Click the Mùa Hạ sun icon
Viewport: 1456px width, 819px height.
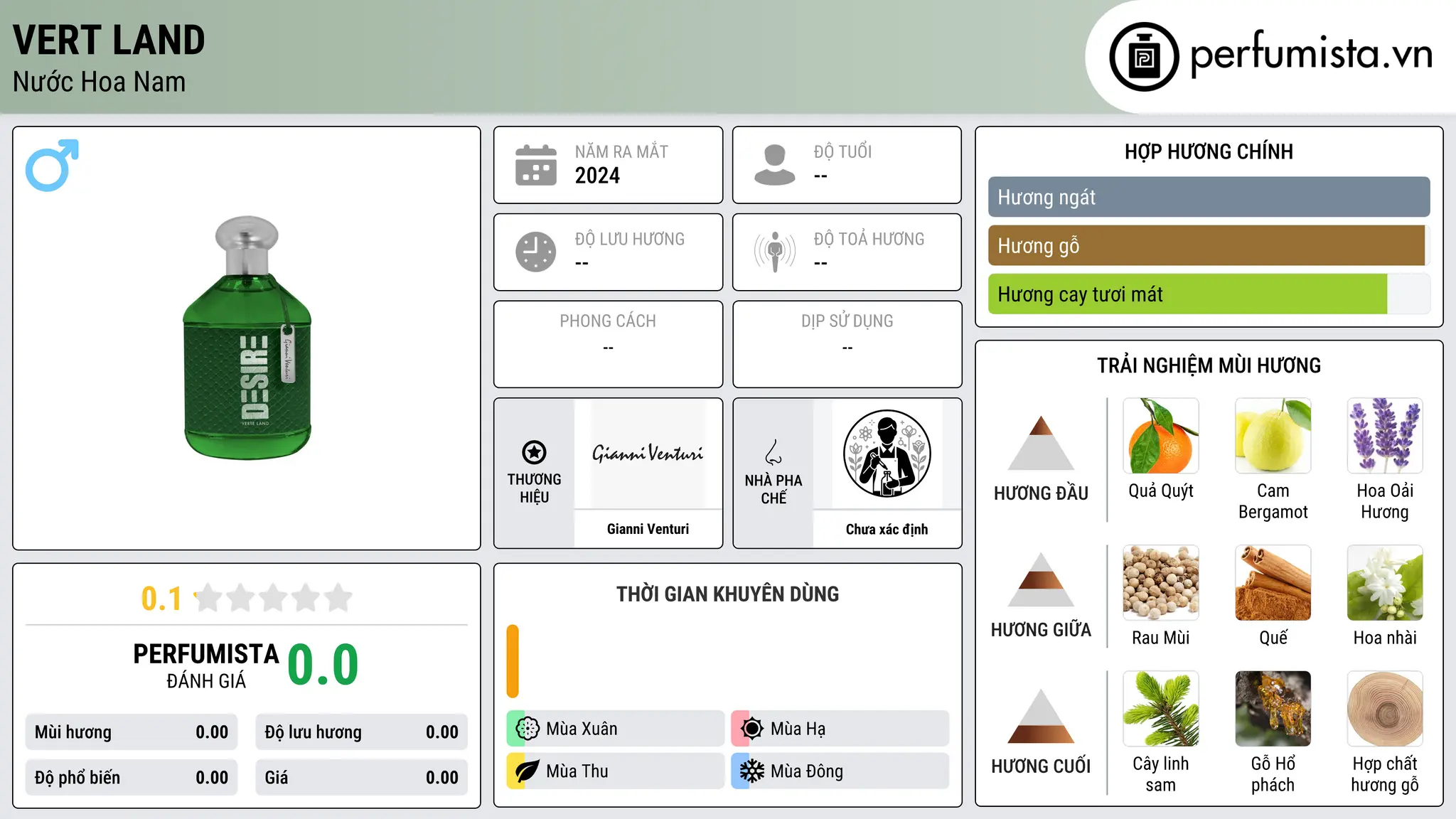tap(752, 729)
